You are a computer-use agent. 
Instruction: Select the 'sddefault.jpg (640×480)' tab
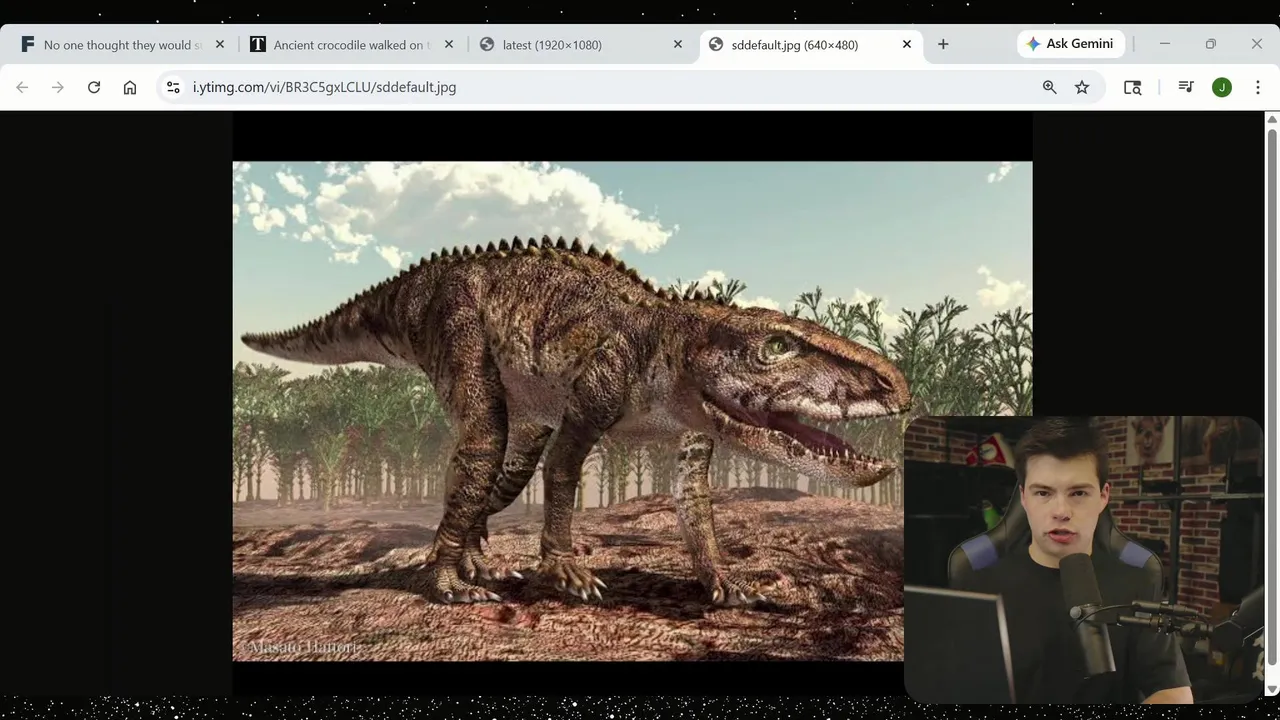click(811, 44)
